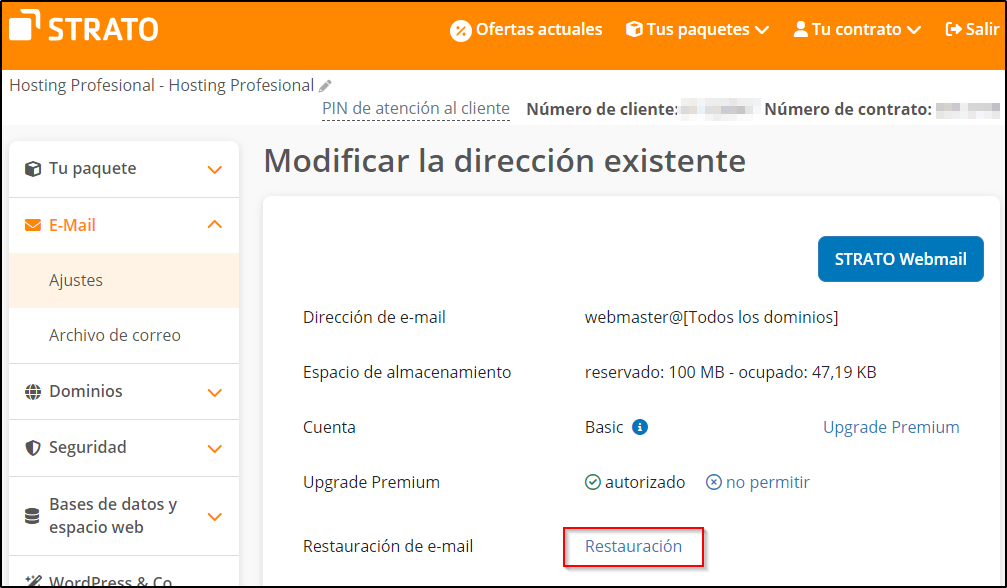Click the envelope icon beside E-Mail
The height and width of the screenshot is (588, 1007).
tap(32, 225)
